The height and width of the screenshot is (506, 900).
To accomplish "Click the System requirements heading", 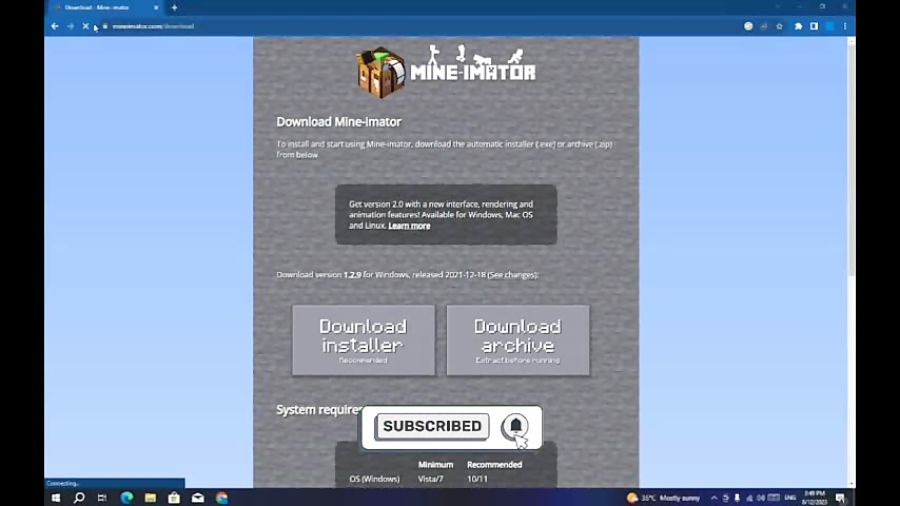I will [x=319, y=410].
